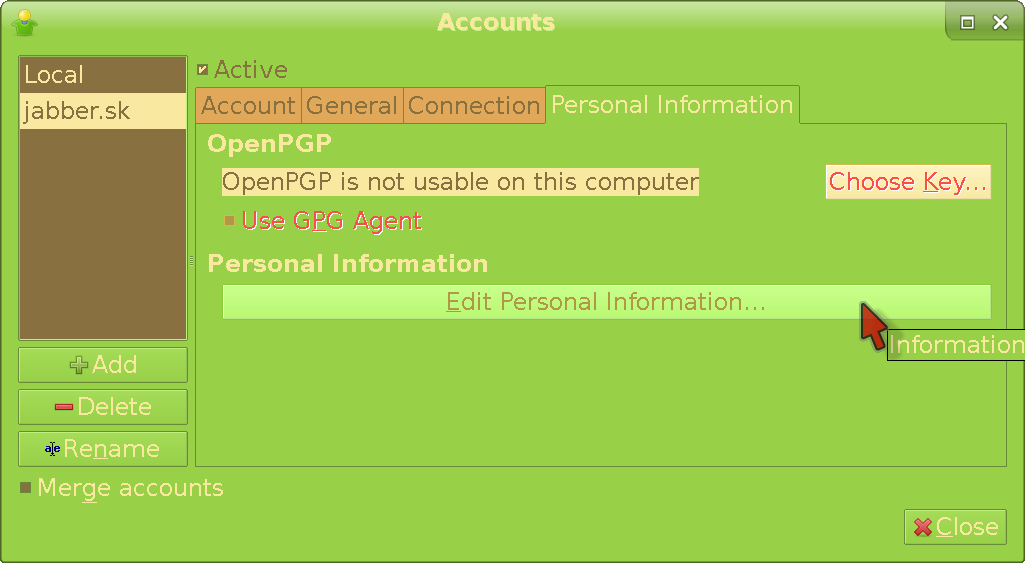Open Edit Personal Information dialog
The width and height of the screenshot is (1025, 563).
606,302
